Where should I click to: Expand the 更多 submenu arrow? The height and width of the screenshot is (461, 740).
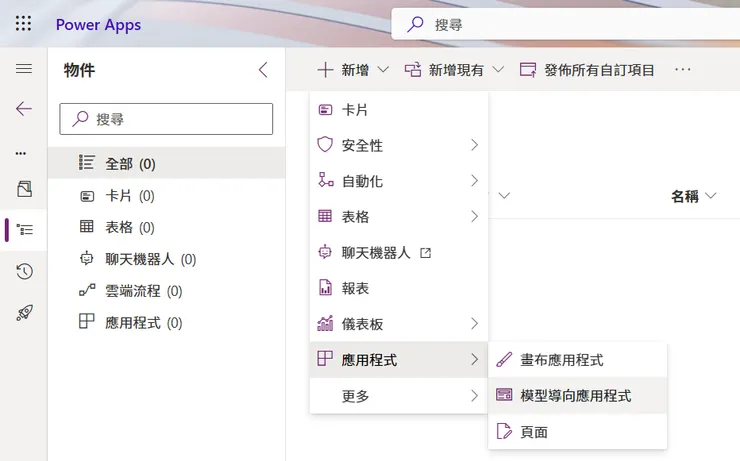coord(474,395)
